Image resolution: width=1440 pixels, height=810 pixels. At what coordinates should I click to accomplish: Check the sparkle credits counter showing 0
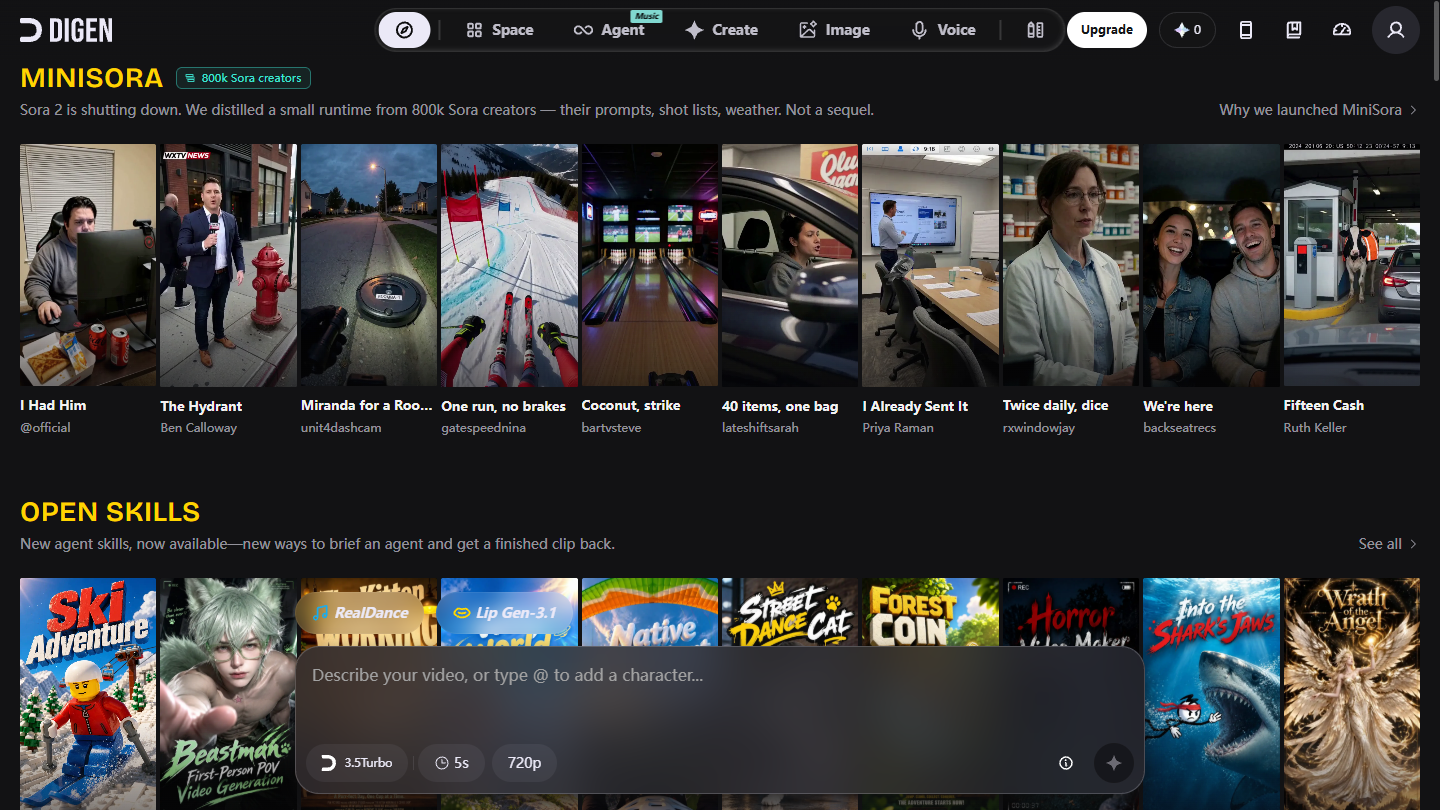pyautogui.click(x=1187, y=30)
